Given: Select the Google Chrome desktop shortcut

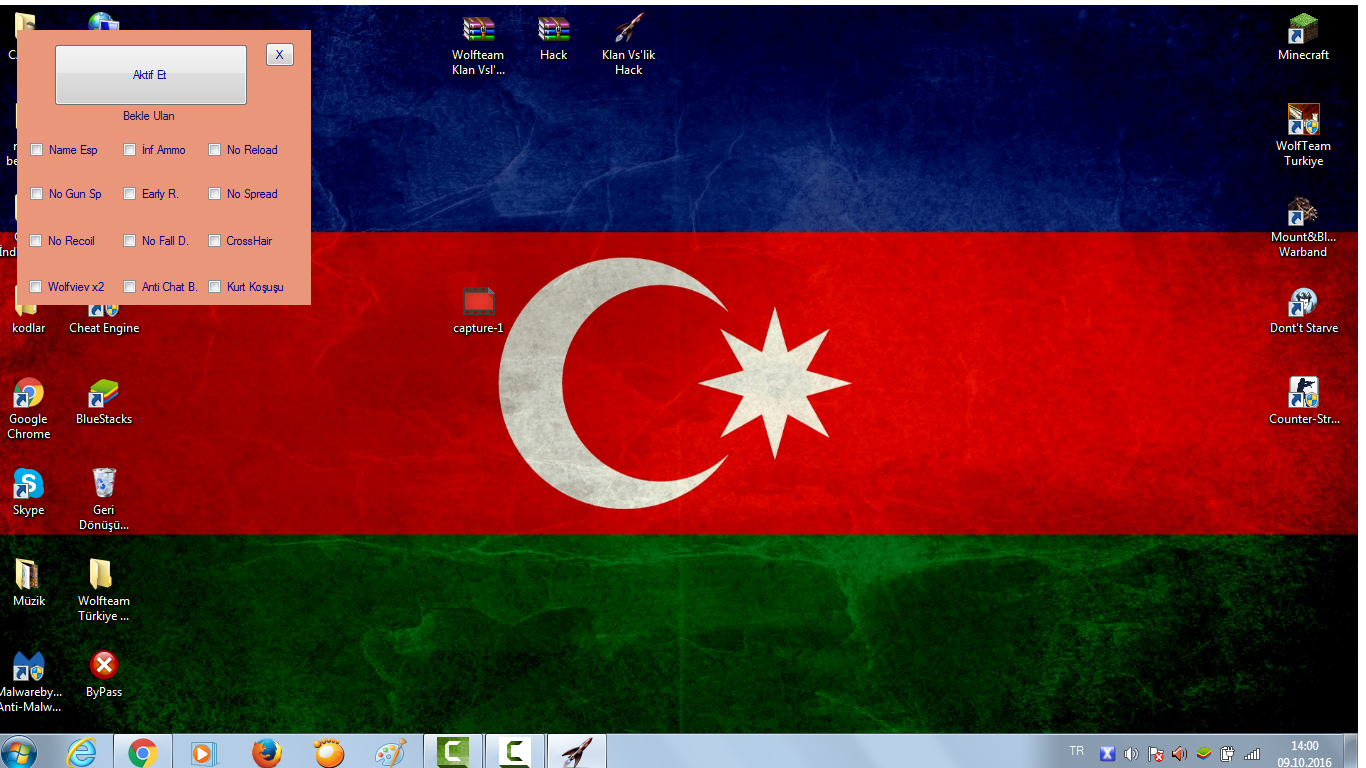Looking at the screenshot, I should (28, 410).
